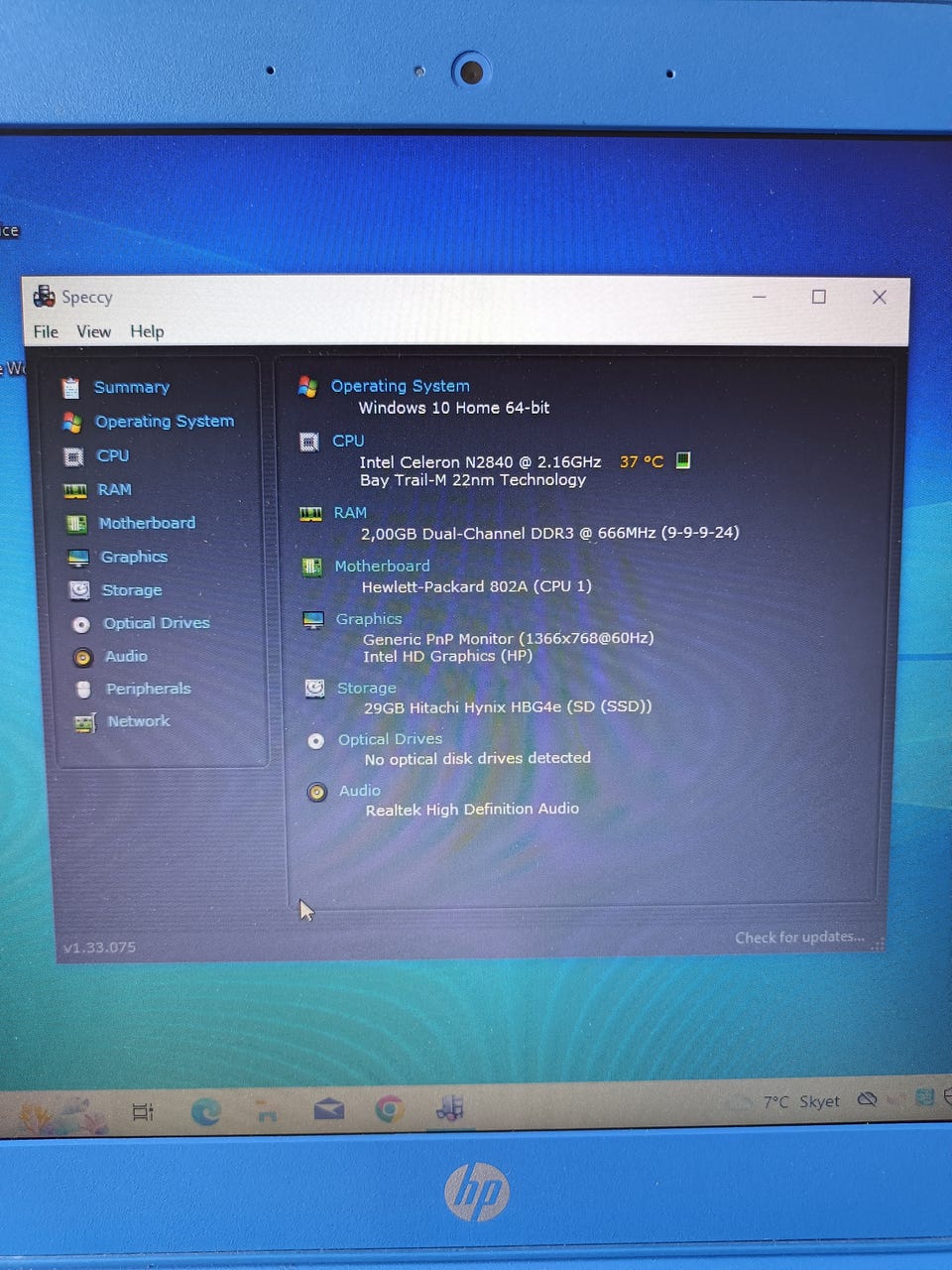
Task: Open the Mail app from the taskbar
Action: click(x=329, y=1109)
